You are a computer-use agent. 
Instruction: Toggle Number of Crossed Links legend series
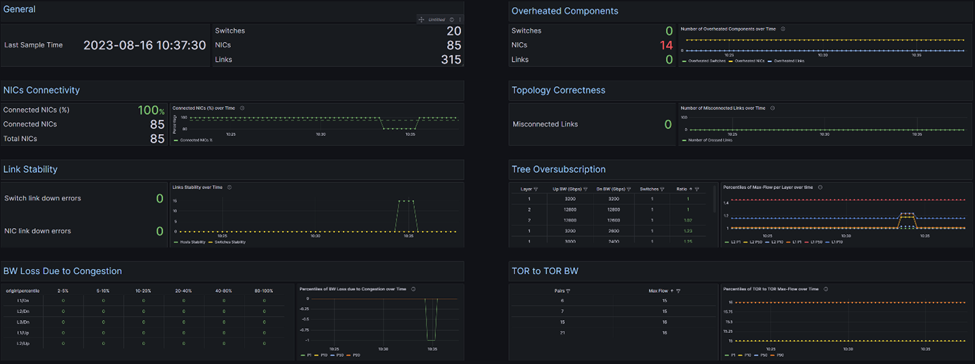(x=708, y=140)
